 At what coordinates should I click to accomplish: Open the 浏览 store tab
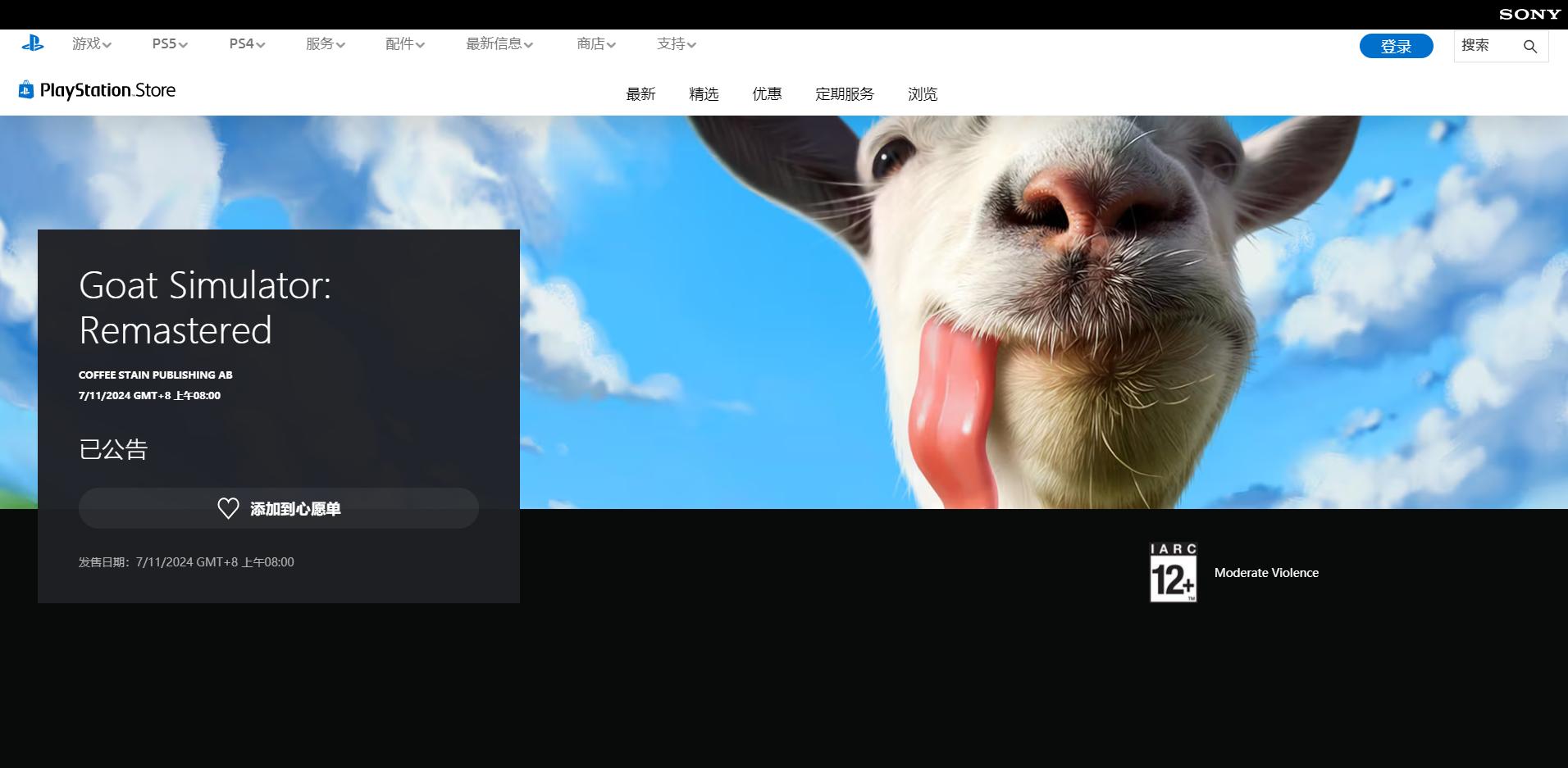click(923, 94)
